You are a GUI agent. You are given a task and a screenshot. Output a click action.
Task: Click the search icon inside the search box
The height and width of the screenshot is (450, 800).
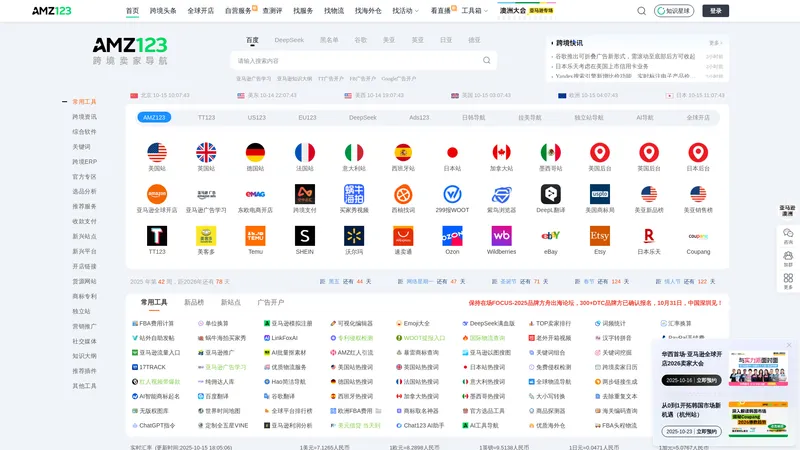pyautogui.click(x=487, y=60)
